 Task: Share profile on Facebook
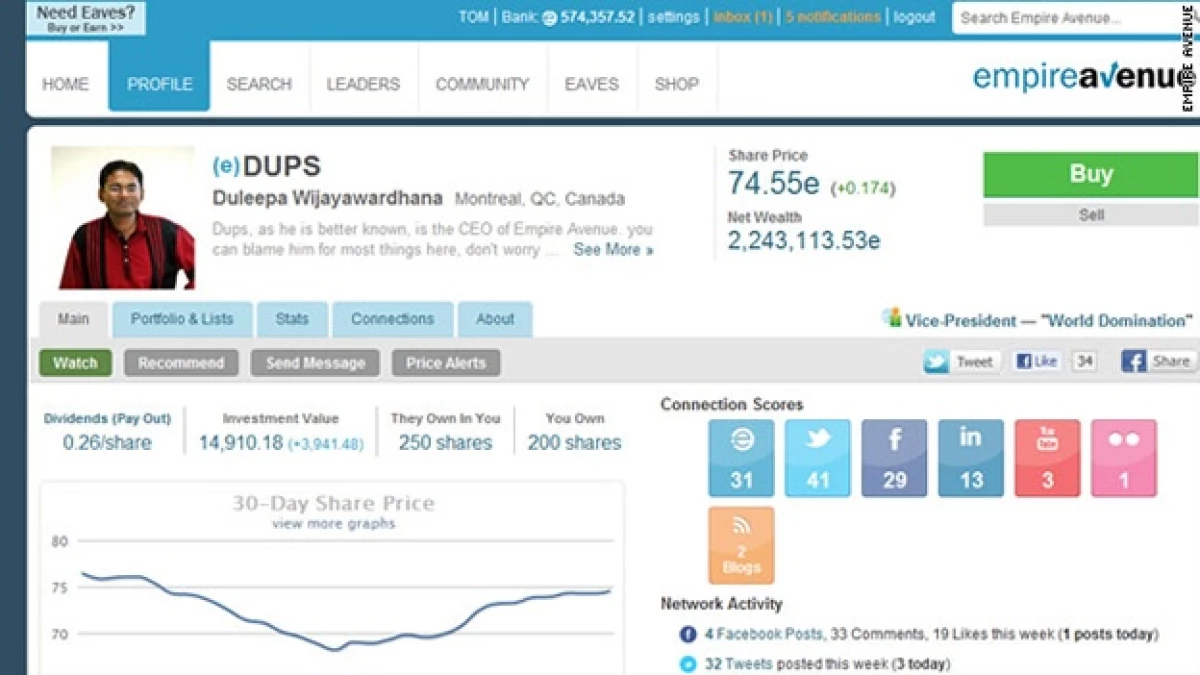1157,362
